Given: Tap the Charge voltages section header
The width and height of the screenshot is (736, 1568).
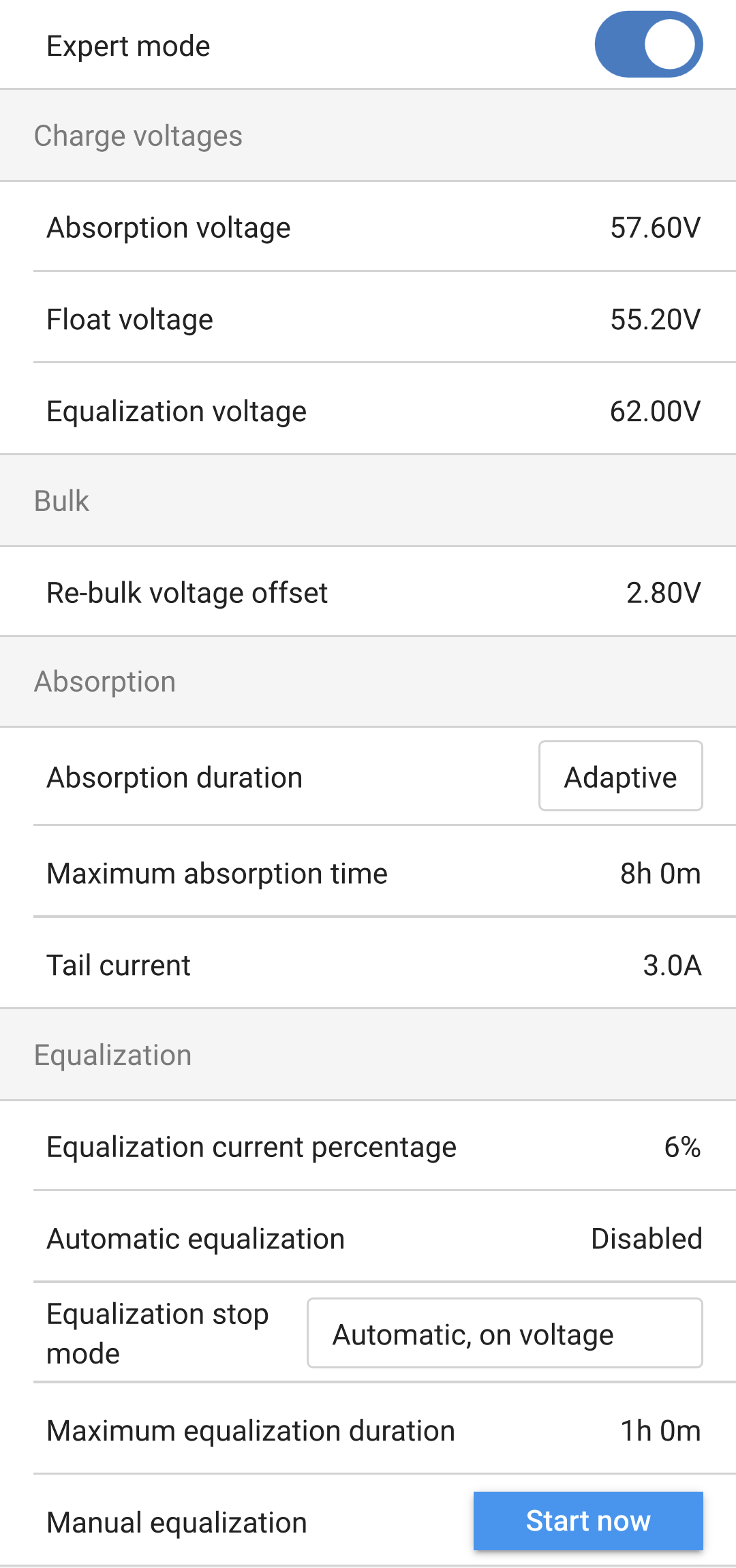Looking at the screenshot, I should tap(138, 136).
